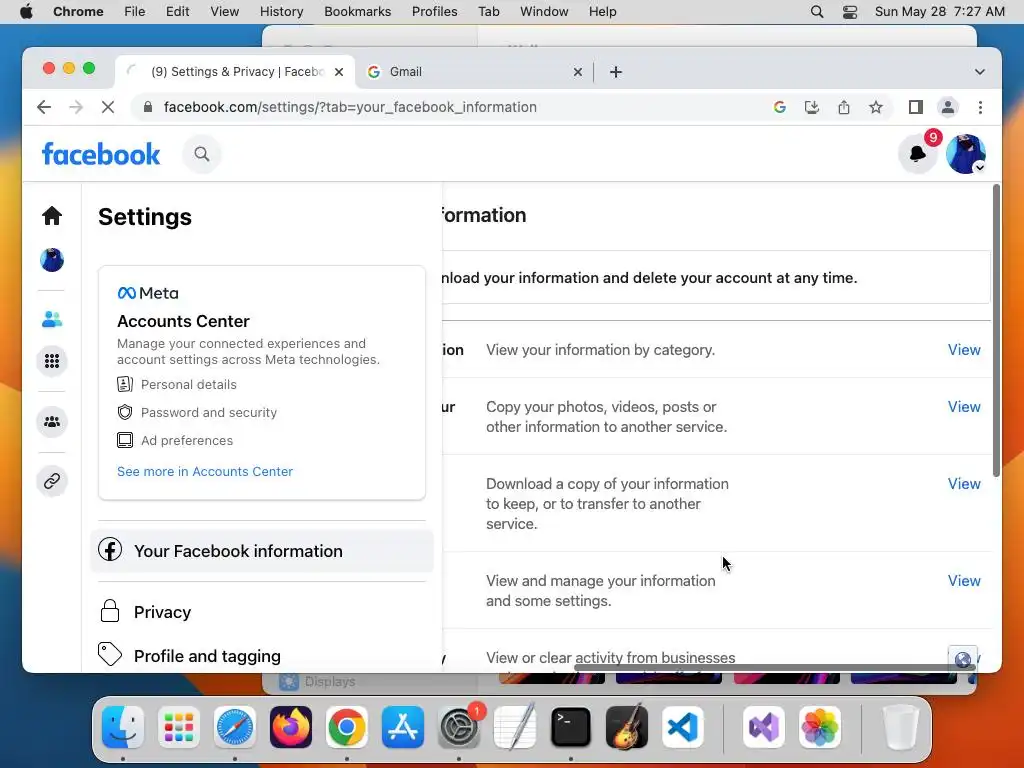This screenshot has height=768, width=1024.
Task: Select the Settings & Privacy Facebook tab
Action: pos(235,72)
